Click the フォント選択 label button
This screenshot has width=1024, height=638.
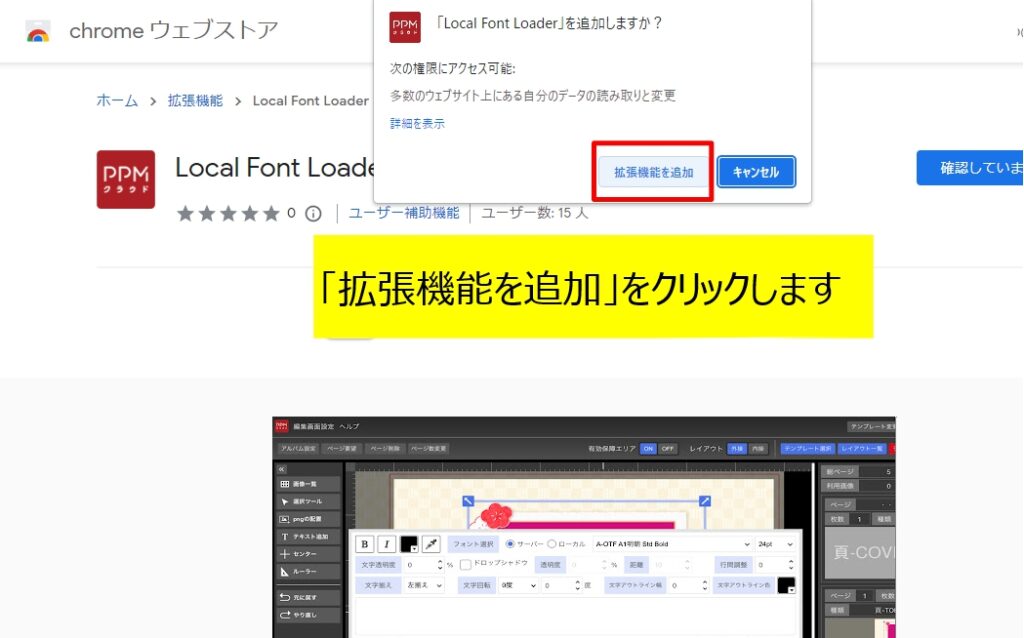473,544
